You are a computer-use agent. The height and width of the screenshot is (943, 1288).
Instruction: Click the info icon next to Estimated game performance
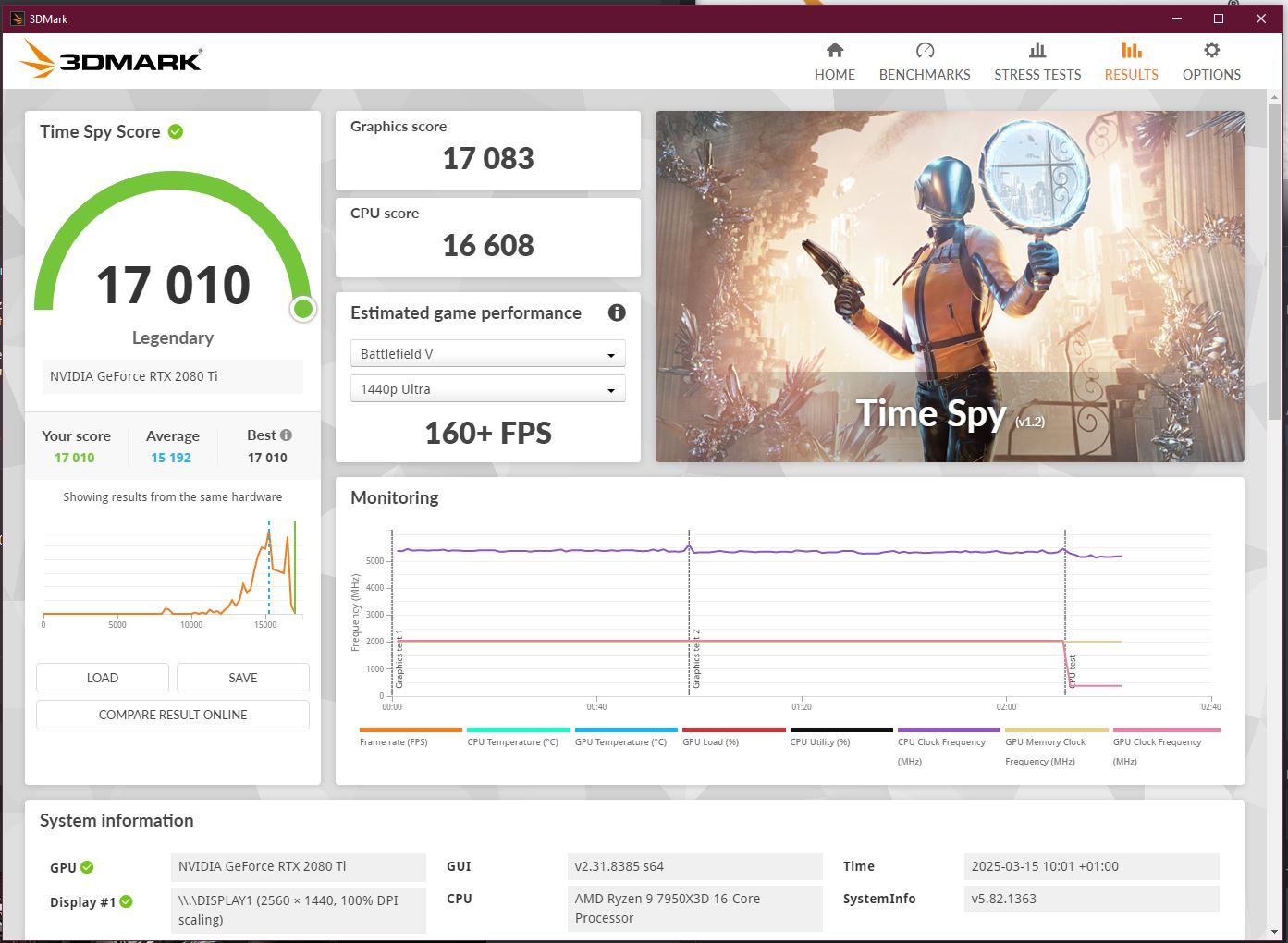[617, 312]
